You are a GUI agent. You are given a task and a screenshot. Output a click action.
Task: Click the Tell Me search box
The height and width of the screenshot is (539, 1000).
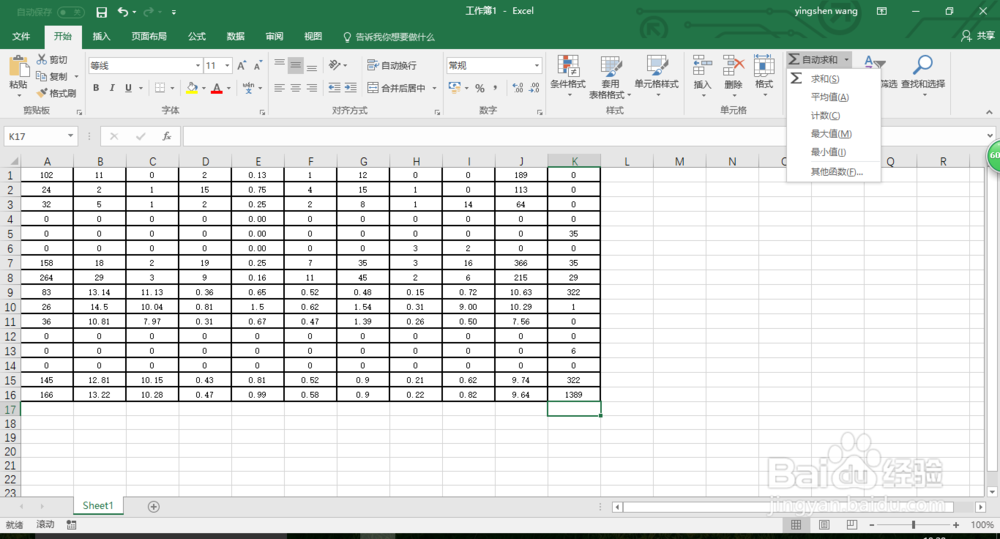389,37
